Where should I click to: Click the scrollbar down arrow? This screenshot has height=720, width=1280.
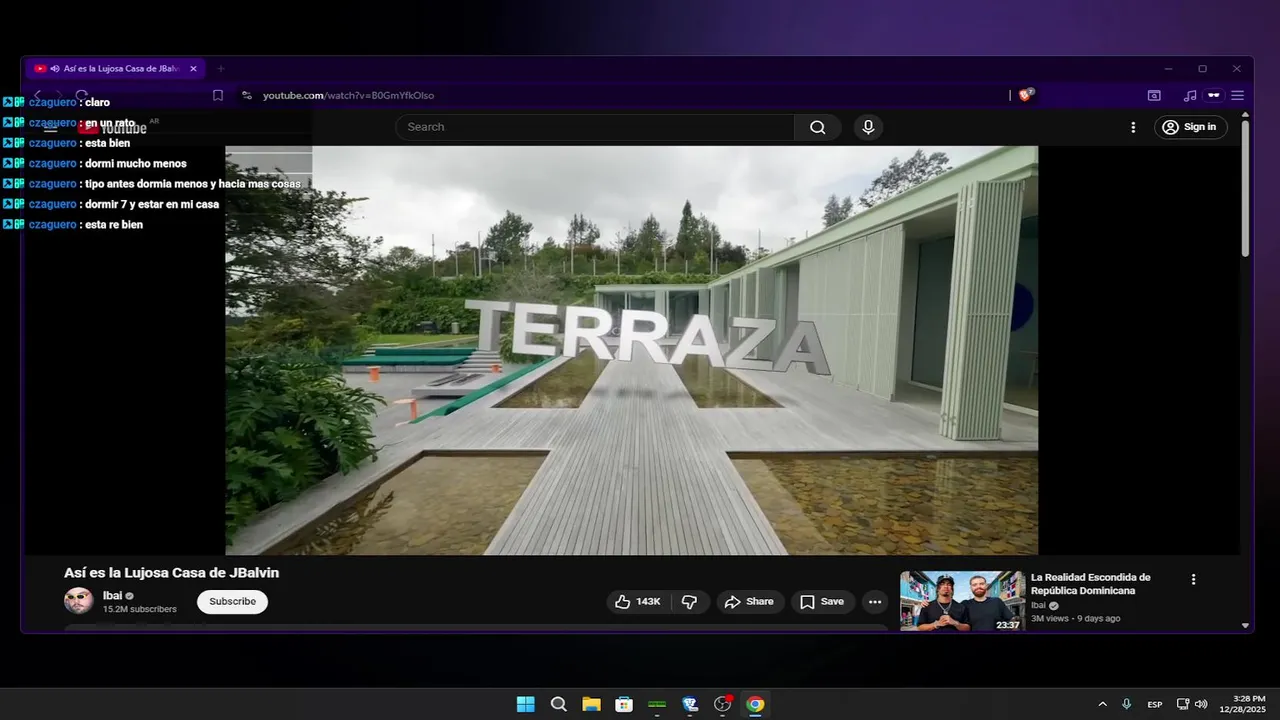[x=1245, y=625]
